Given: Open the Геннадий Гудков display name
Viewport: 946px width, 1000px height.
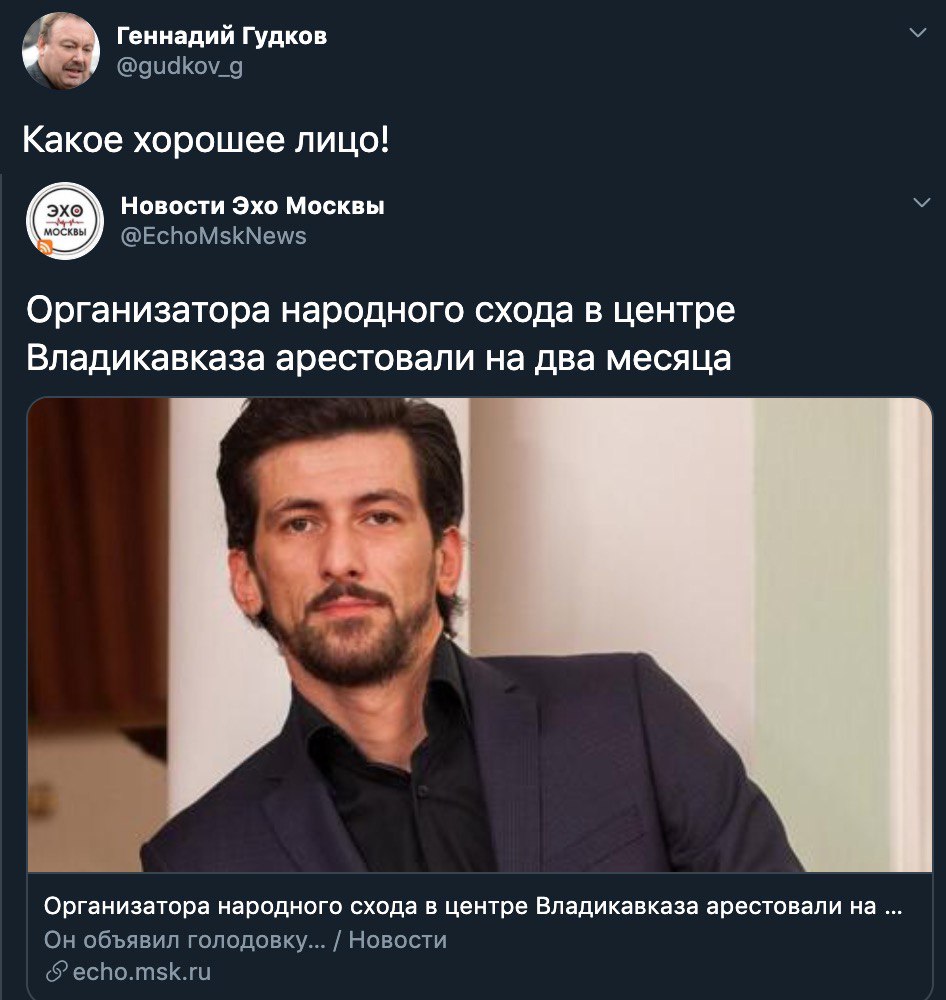Looking at the screenshot, I should coord(222,36).
